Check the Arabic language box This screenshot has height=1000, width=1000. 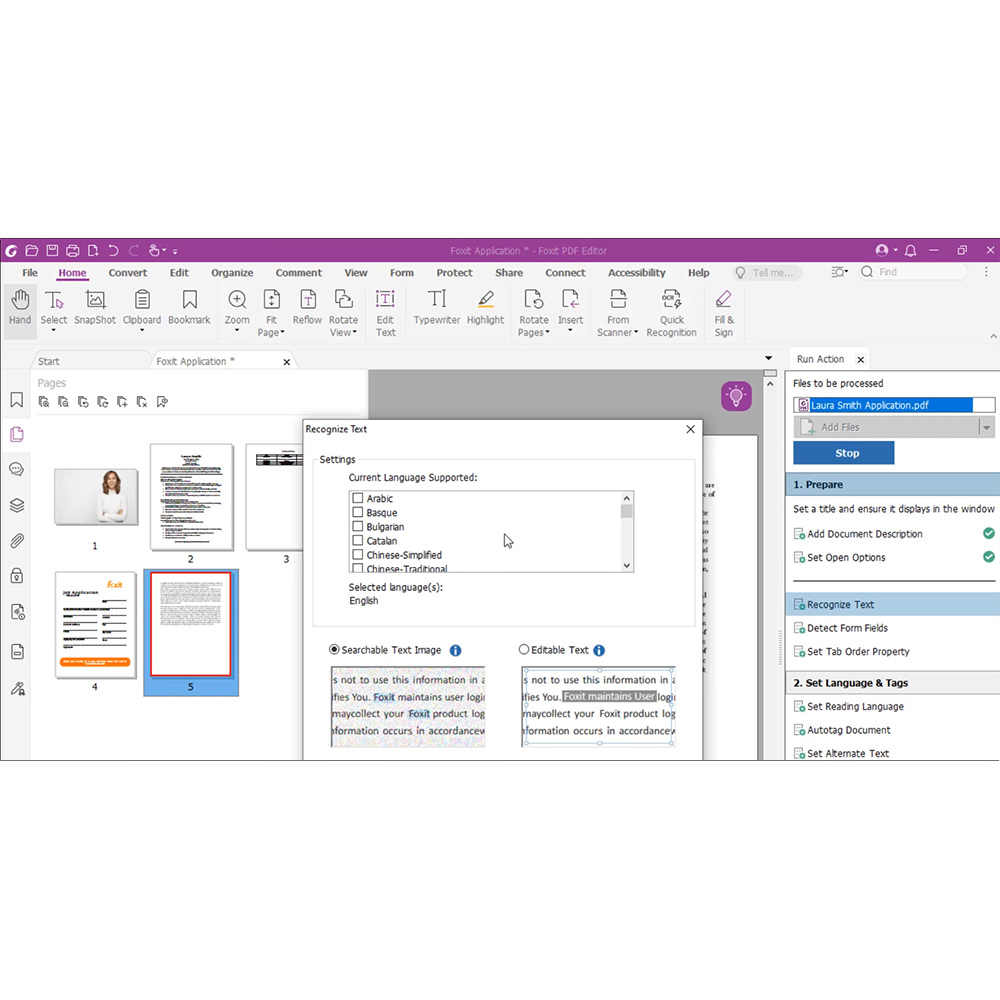358,498
